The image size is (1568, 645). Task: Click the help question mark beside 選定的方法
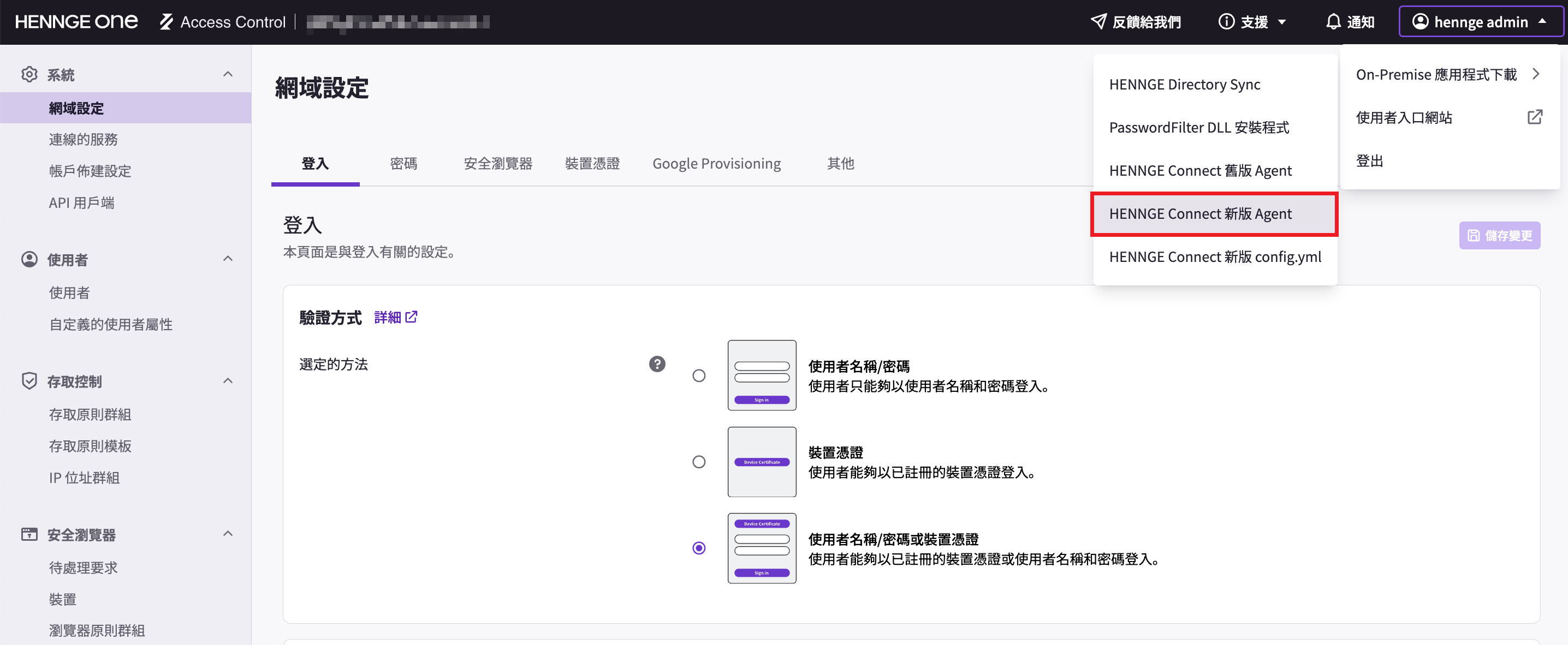657,364
